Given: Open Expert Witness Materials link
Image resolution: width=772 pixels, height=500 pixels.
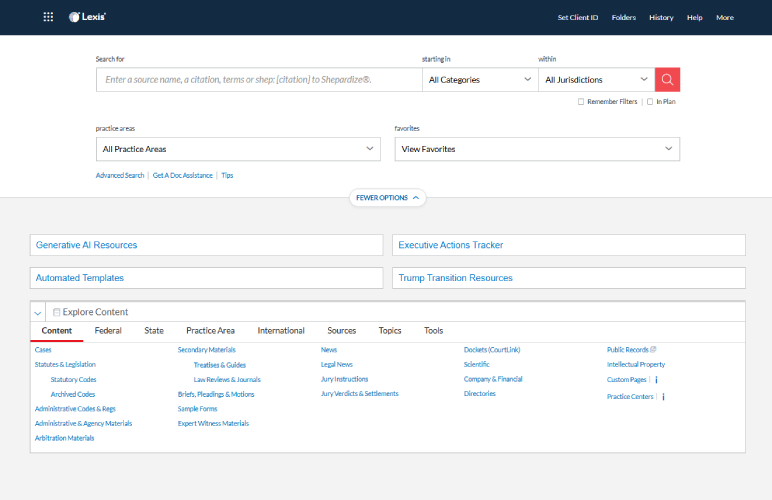Looking at the screenshot, I should point(213,424).
